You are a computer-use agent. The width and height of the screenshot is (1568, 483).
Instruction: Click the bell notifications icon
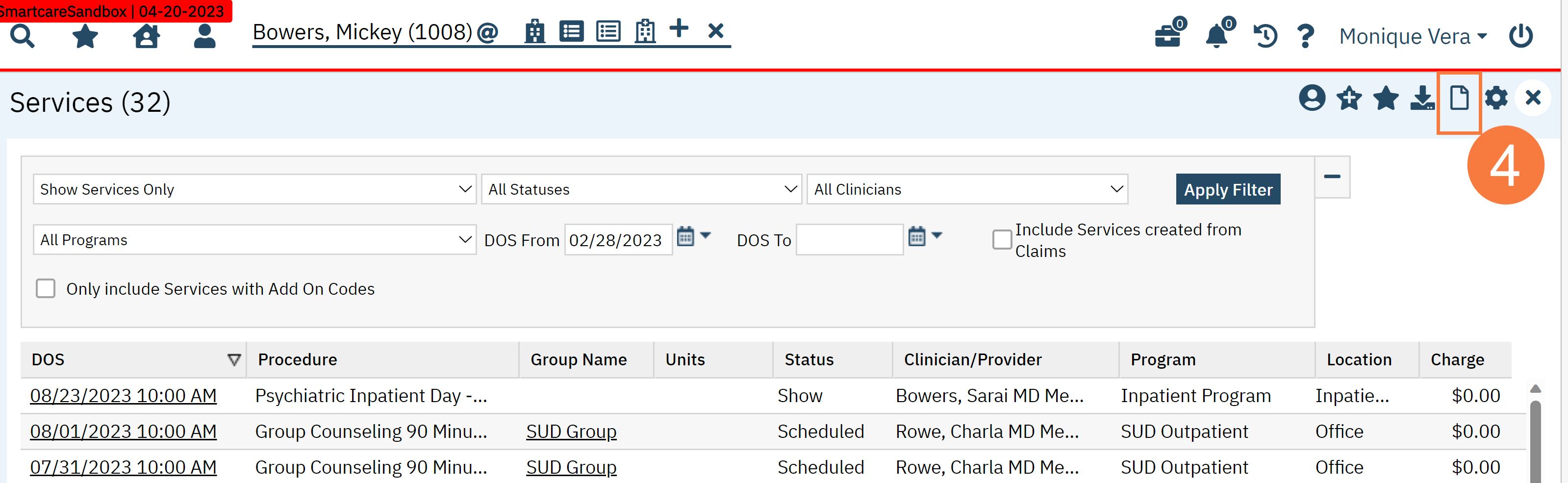tap(1217, 36)
